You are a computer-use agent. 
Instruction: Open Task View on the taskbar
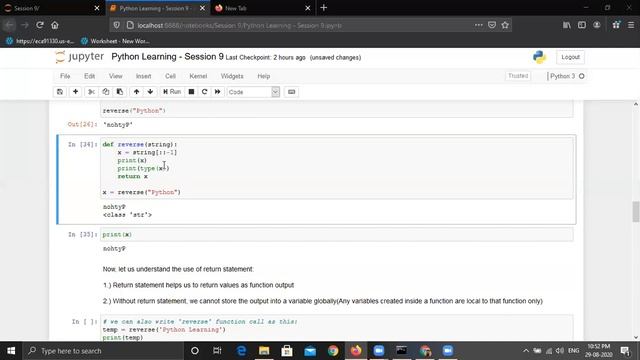217,351
